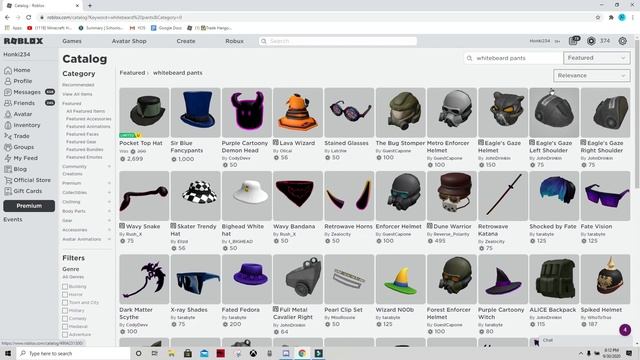Bookmark this page with the star icon
This screenshot has width=640, height=360.
[x=598, y=18]
